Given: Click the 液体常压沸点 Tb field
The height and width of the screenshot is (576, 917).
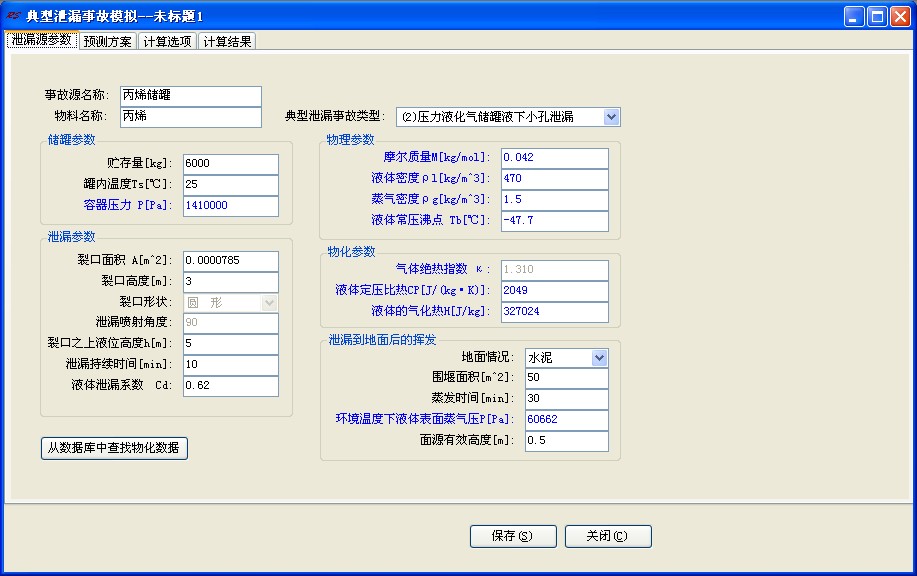Looking at the screenshot, I should (x=555, y=221).
